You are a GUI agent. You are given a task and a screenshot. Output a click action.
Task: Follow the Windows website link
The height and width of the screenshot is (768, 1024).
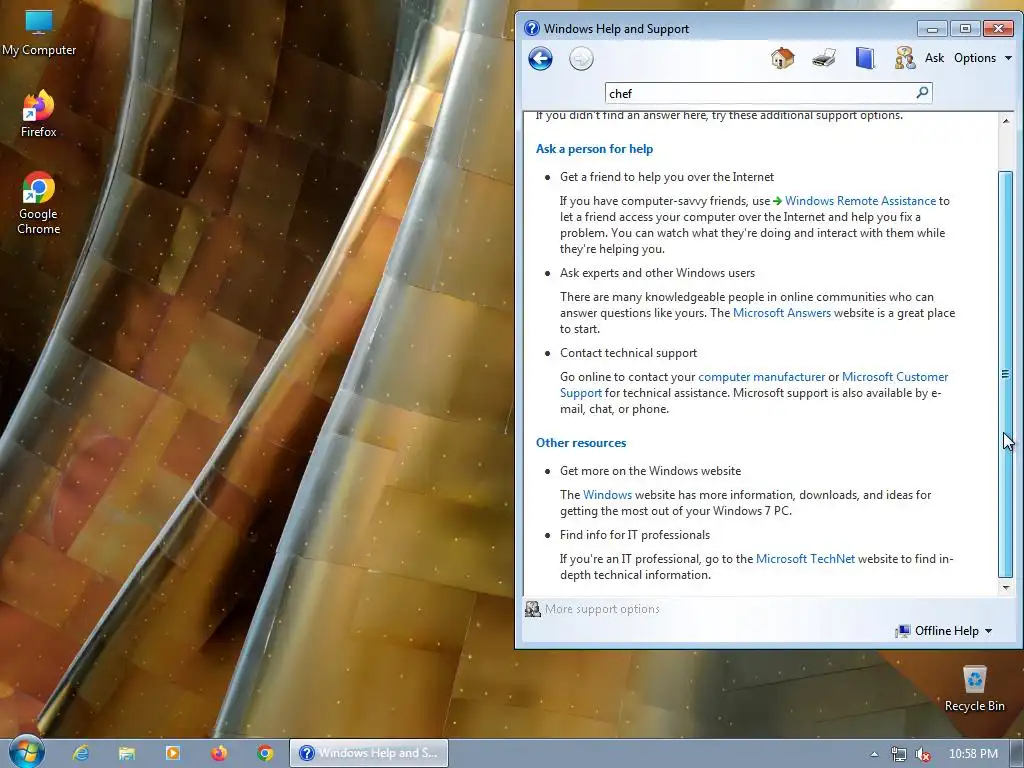[607, 495]
